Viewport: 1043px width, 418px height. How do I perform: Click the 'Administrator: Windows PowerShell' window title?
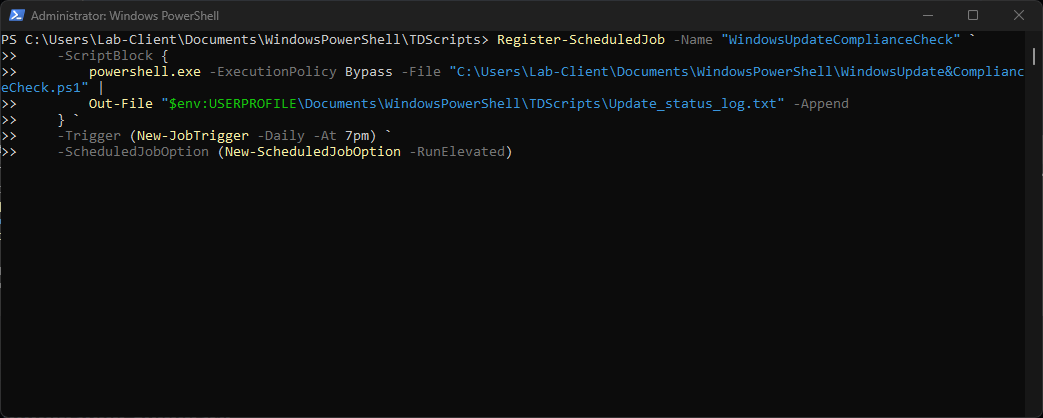point(125,15)
